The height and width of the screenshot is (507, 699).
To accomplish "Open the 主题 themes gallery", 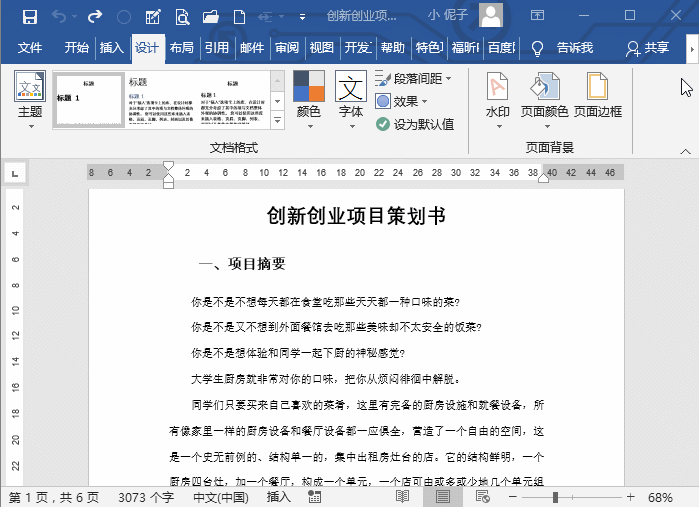I will (x=30, y=99).
